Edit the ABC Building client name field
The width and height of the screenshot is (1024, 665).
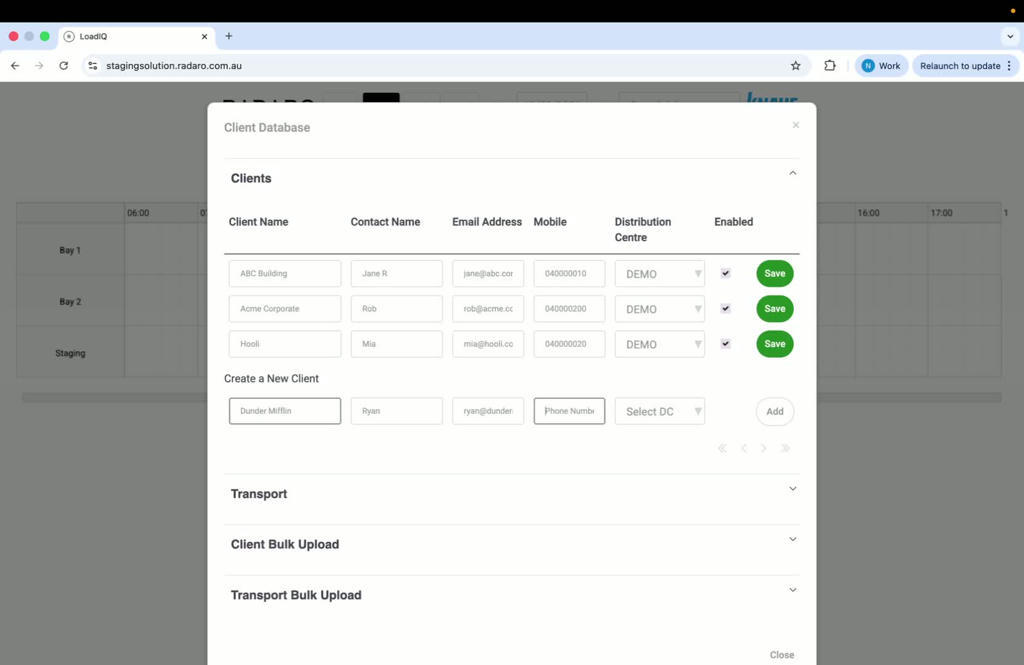[285, 274]
